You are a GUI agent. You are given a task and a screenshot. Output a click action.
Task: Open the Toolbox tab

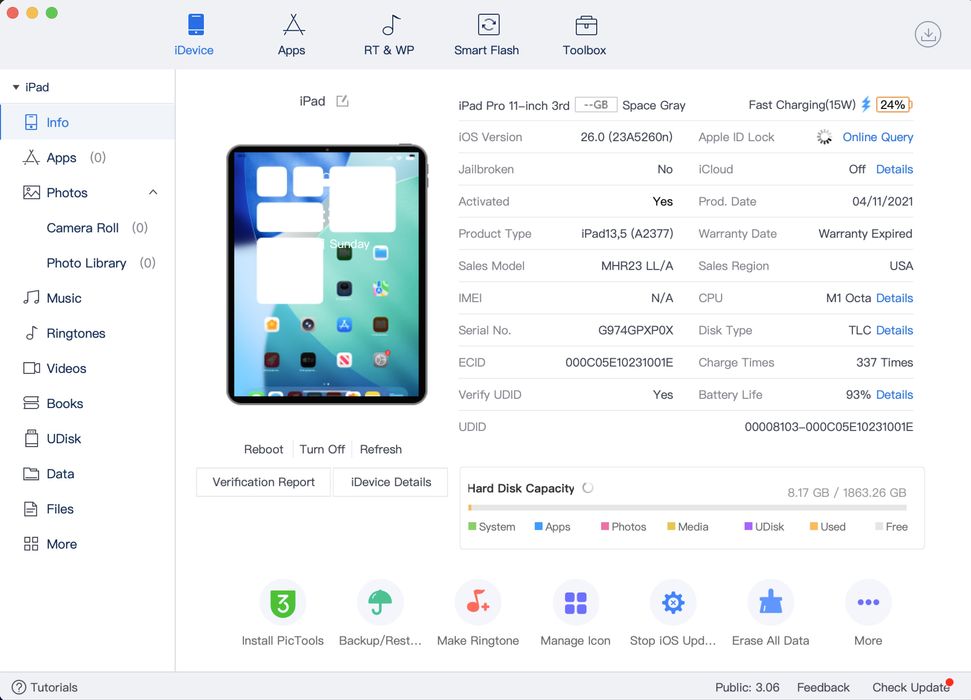click(585, 35)
